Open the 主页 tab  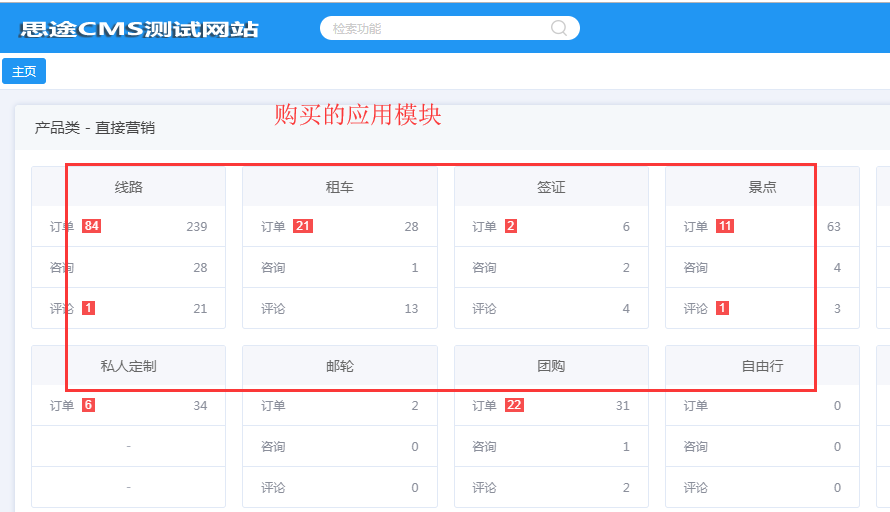tap(24, 71)
